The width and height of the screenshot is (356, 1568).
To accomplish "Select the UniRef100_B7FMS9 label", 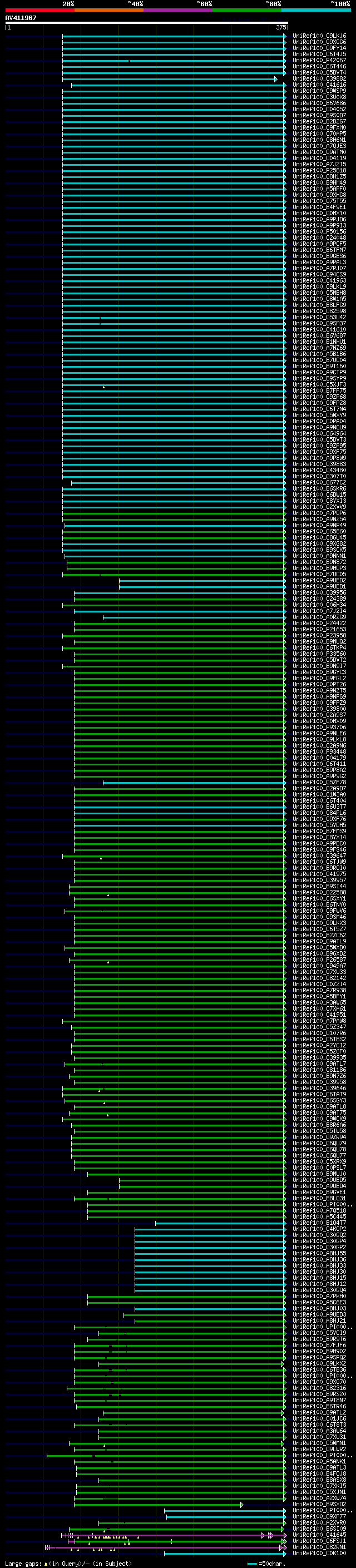I will pos(319,832).
